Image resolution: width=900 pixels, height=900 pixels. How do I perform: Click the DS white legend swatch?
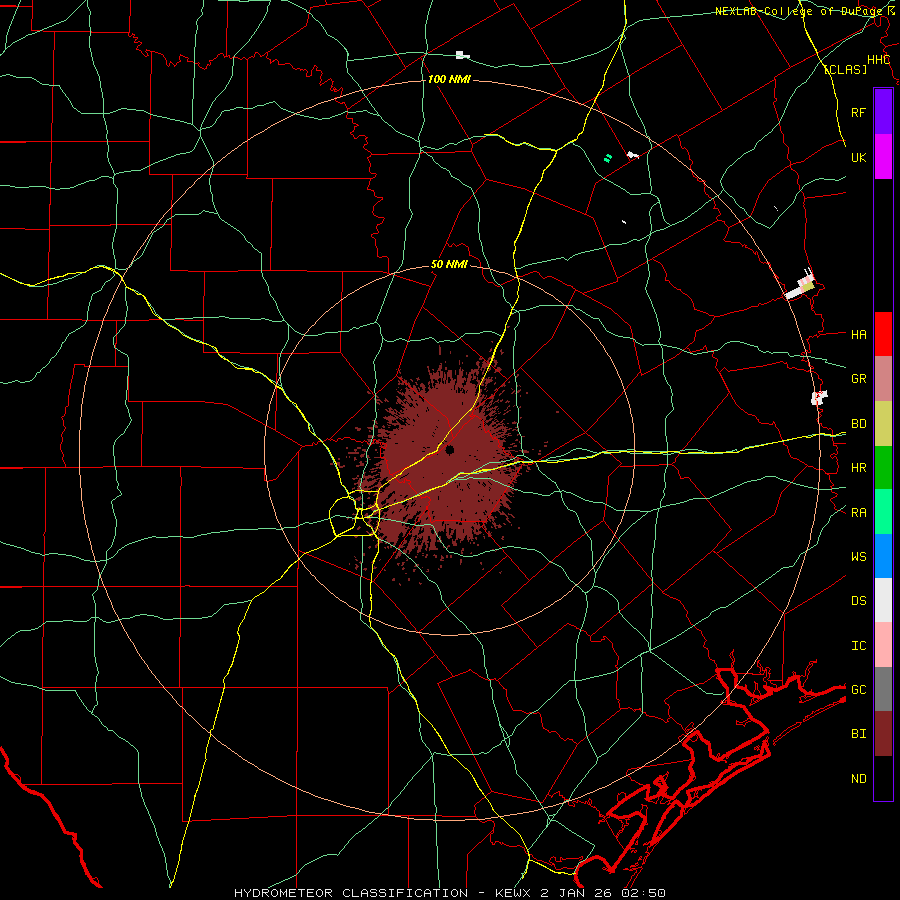click(883, 600)
